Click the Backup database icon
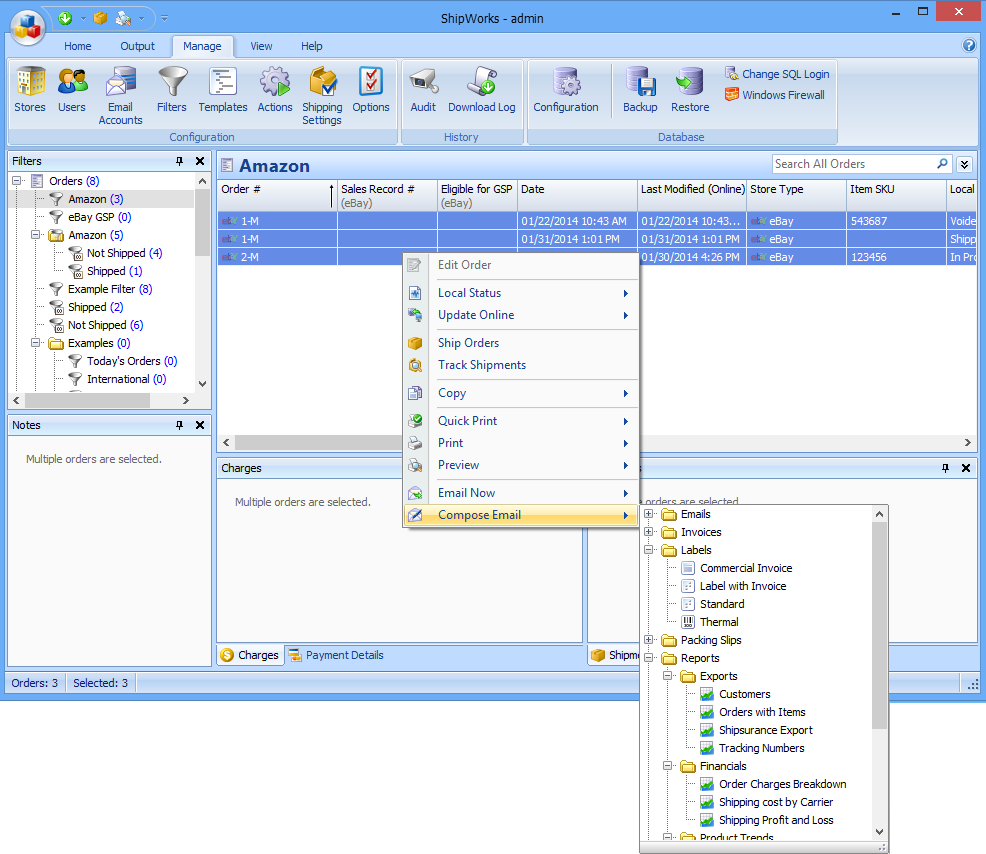The image size is (986, 854). pyautogui.click(x=640, y=90)
